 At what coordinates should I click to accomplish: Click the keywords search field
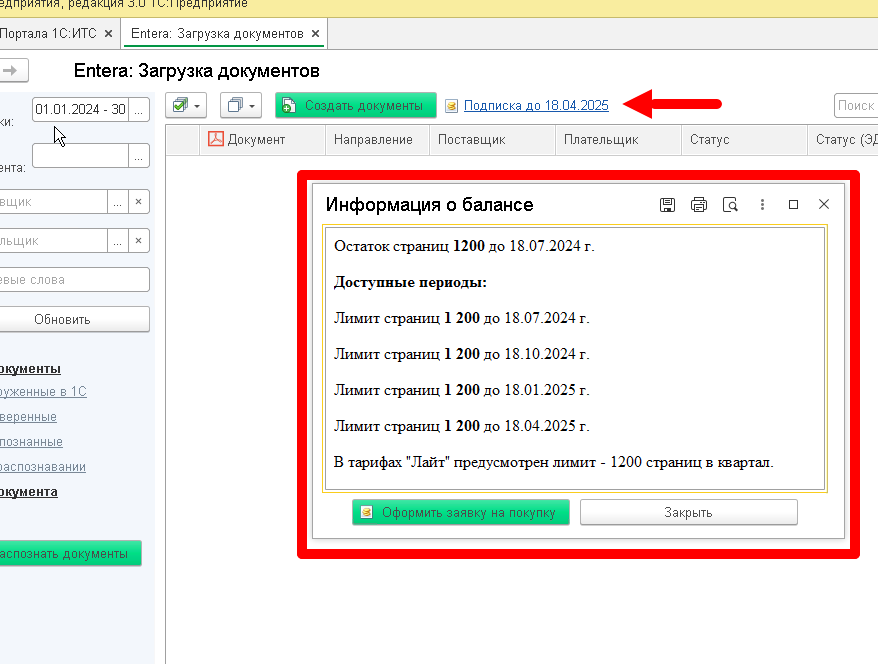[x=74, y=279]
